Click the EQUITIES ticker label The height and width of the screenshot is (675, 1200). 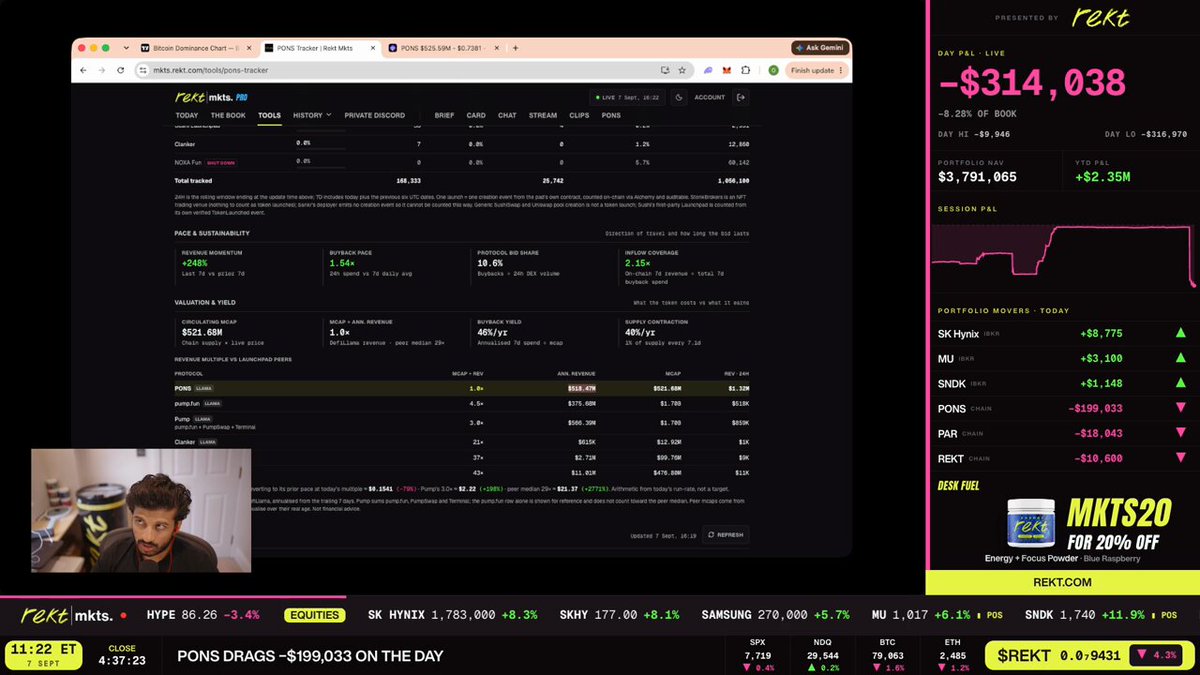(x=314, y=615)
